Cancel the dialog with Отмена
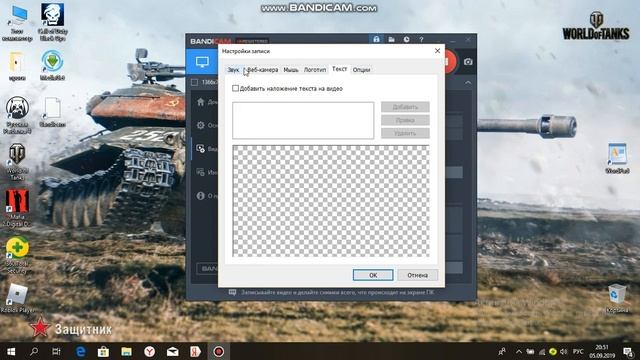Screen dimensions: 640x360 (418, 275)
